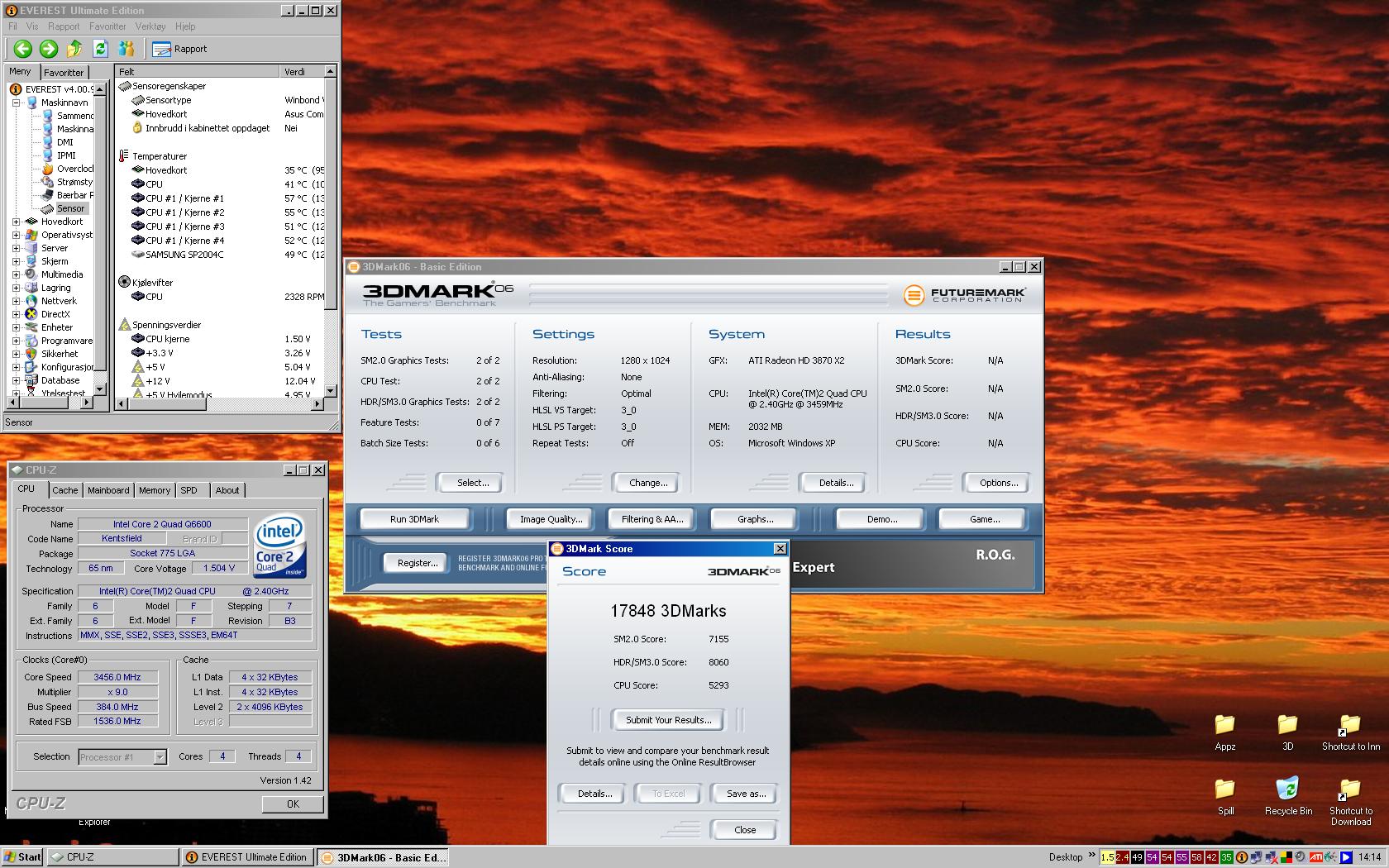The height and width of the screenshot is (868, 1389).
Task: Open the Hjelp menu in EVEREST
Action: click(x=185, y=26)
